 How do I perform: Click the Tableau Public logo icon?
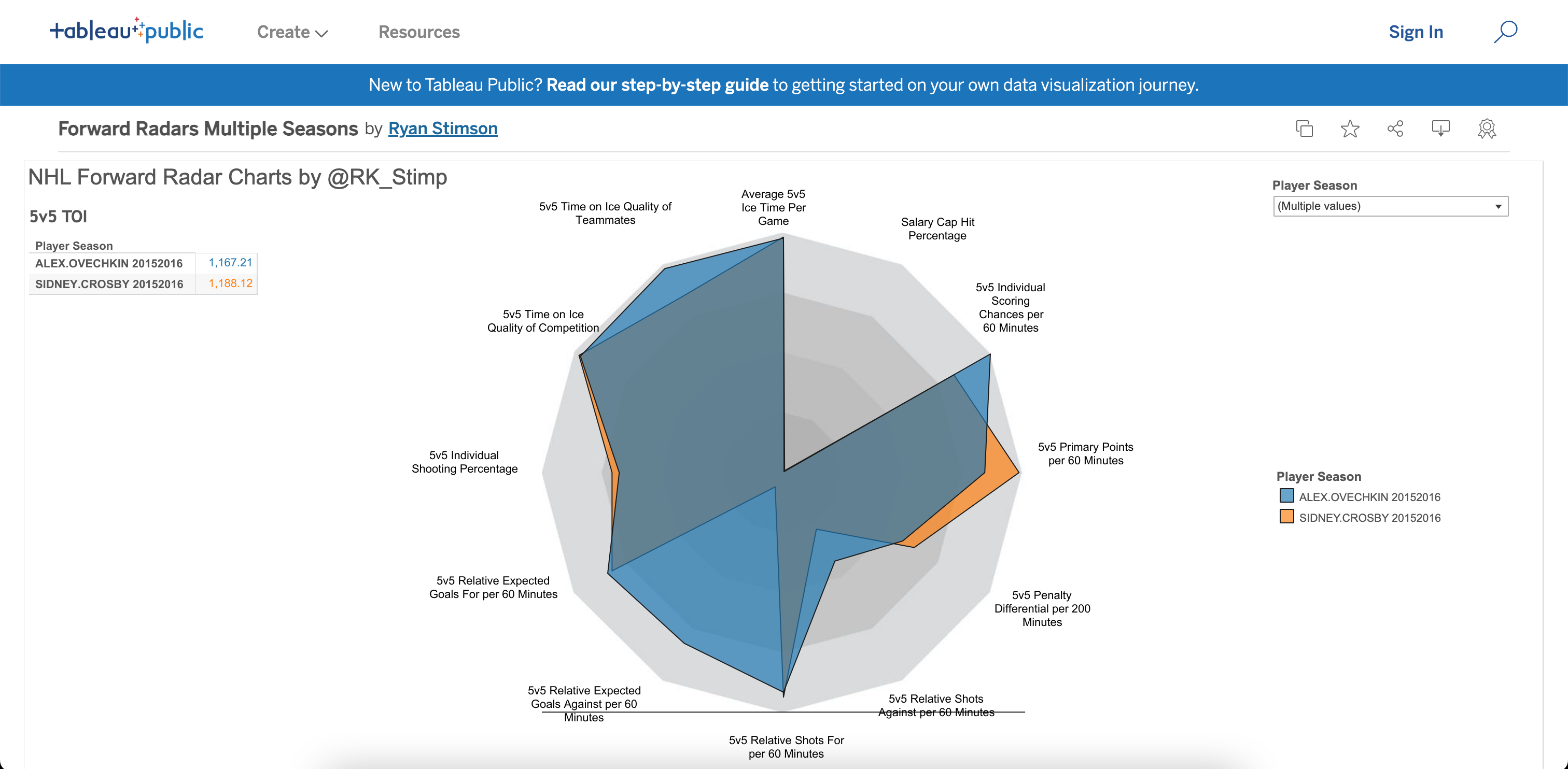click(x=125, y=30)
